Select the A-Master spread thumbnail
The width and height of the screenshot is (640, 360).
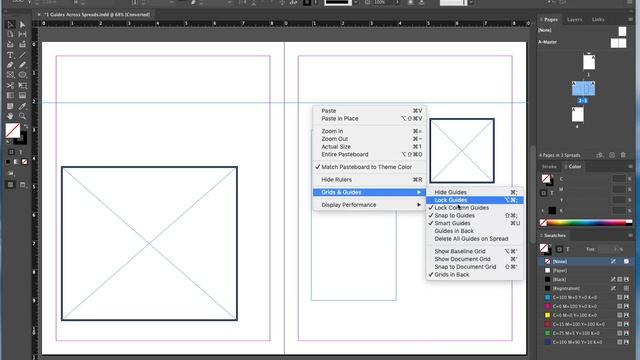click(x=618, y=42)
